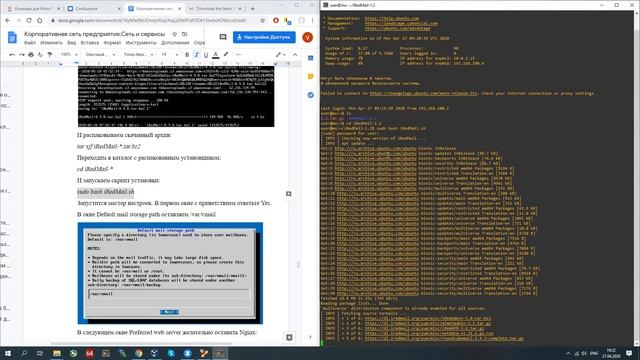Screen dimensions: 640x360
Task: Open the comment history icon
Action: coord(223,37)
